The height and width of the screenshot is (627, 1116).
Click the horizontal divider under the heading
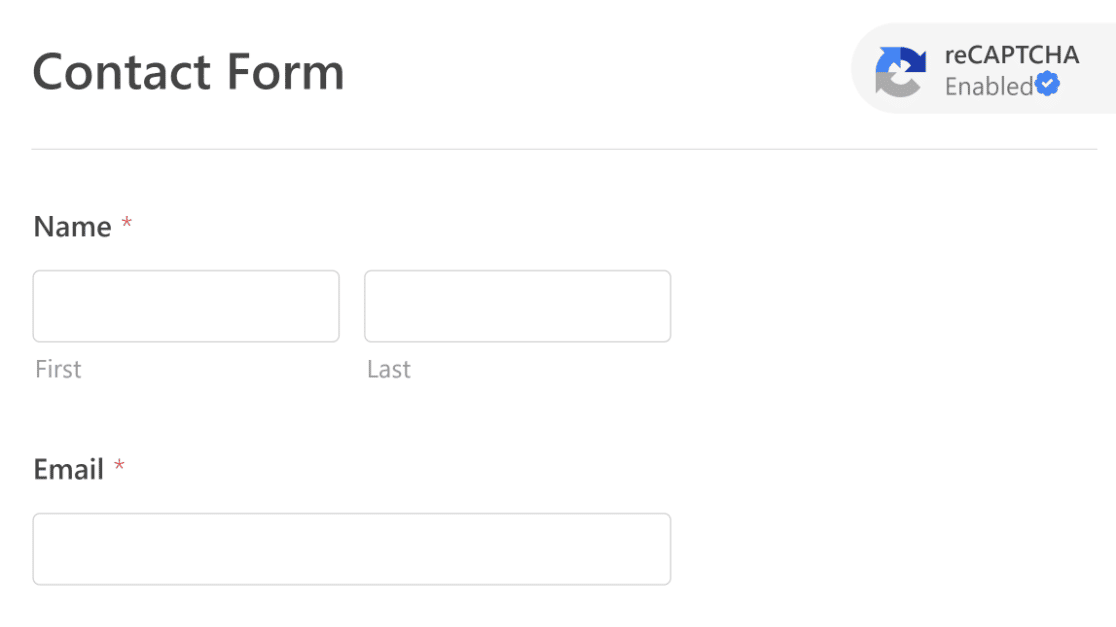click(564, 149)
